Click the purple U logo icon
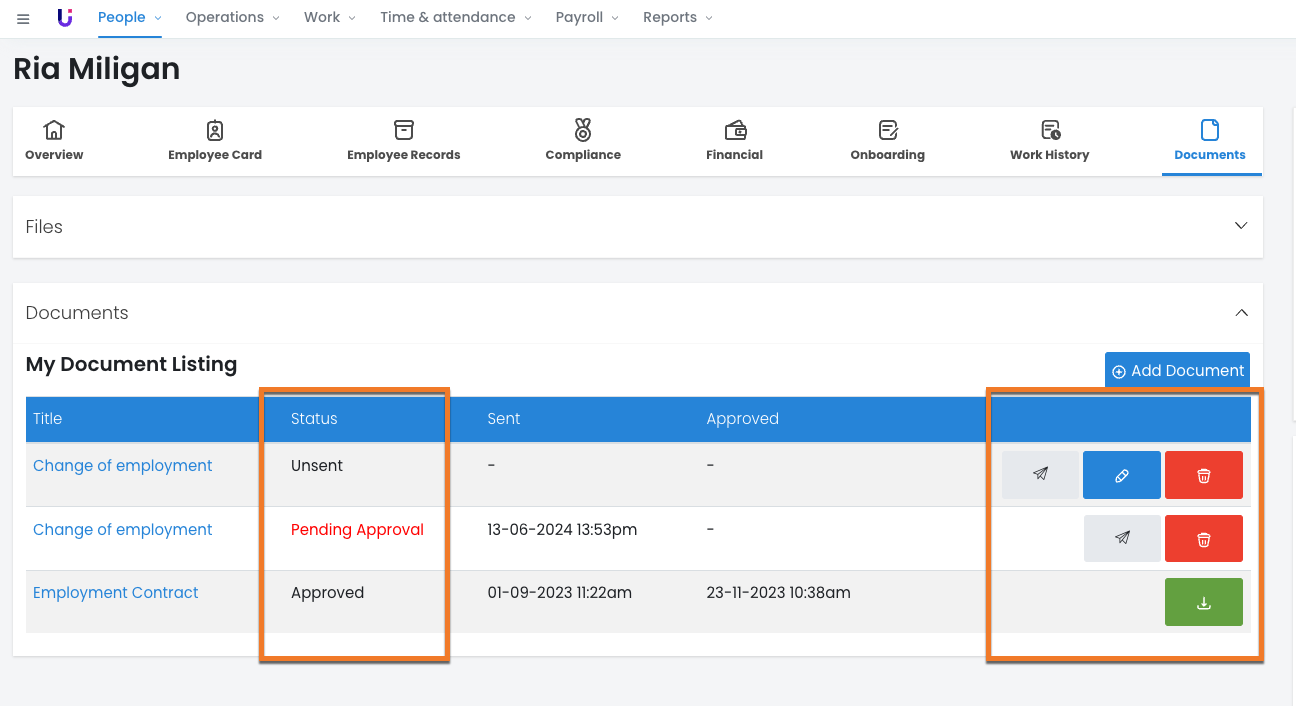The image size is (1296, 706). 65,17
